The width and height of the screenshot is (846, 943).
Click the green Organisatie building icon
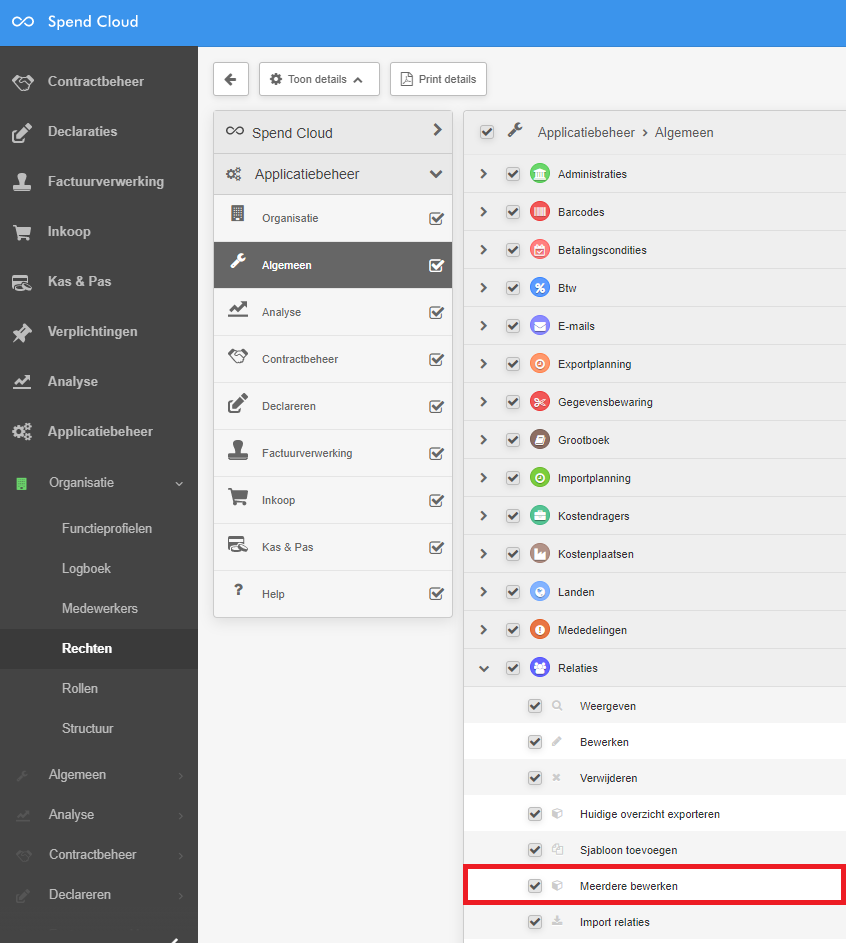(x=22, y=484)
